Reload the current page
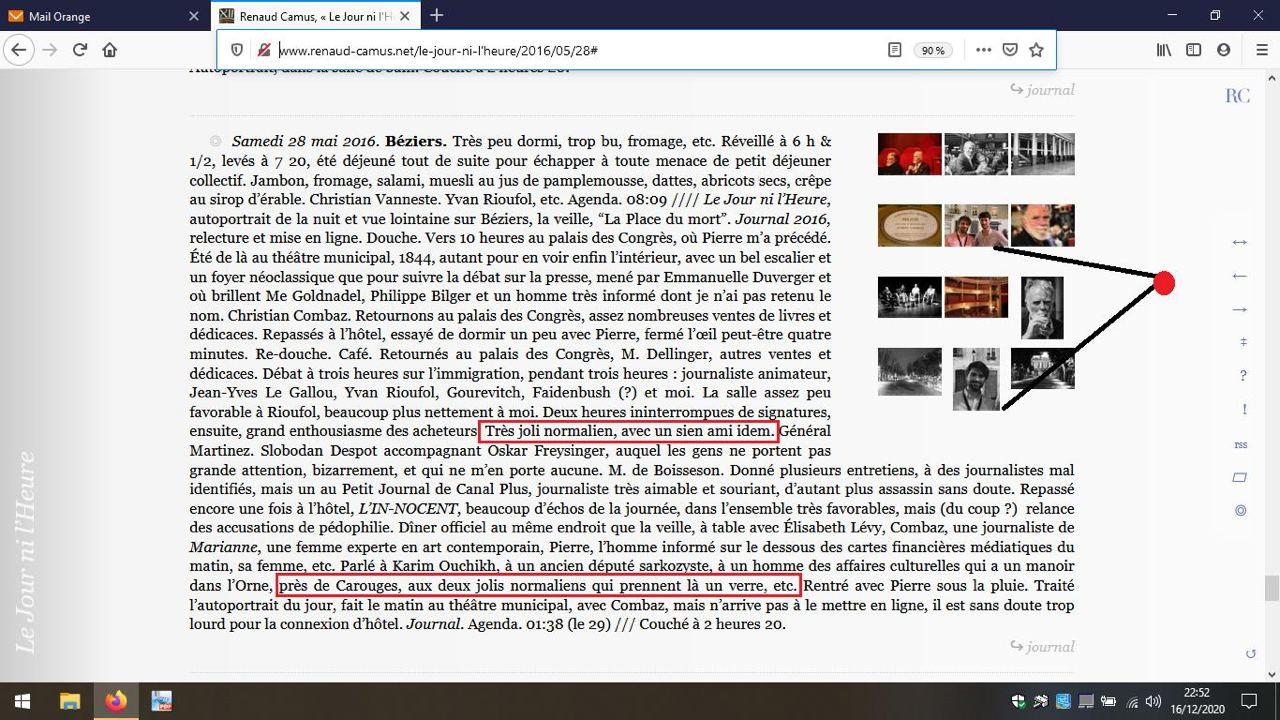This screenshot has height=720, width=1280. [80, 50]
